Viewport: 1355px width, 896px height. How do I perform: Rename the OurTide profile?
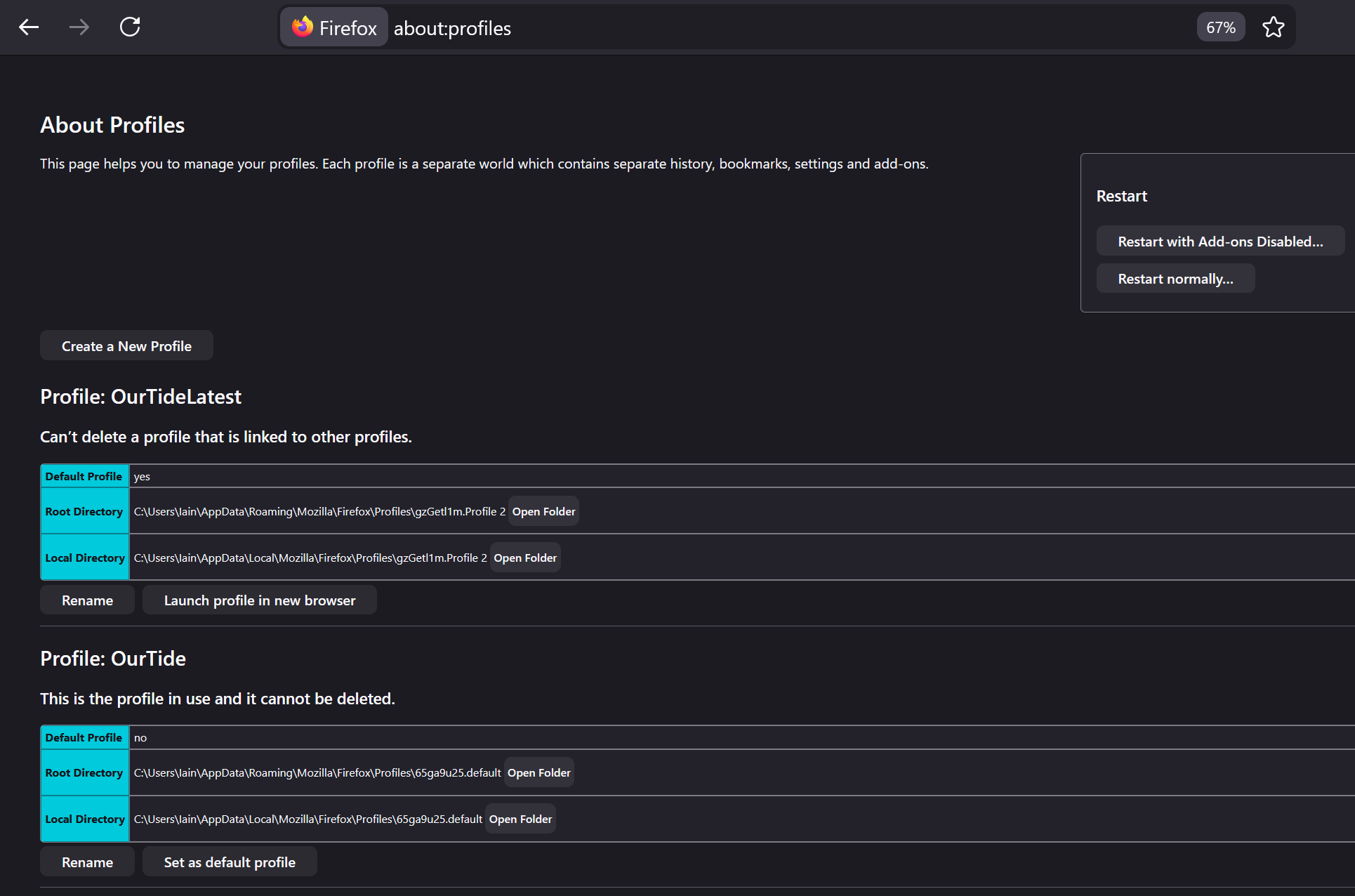point(87,862)
